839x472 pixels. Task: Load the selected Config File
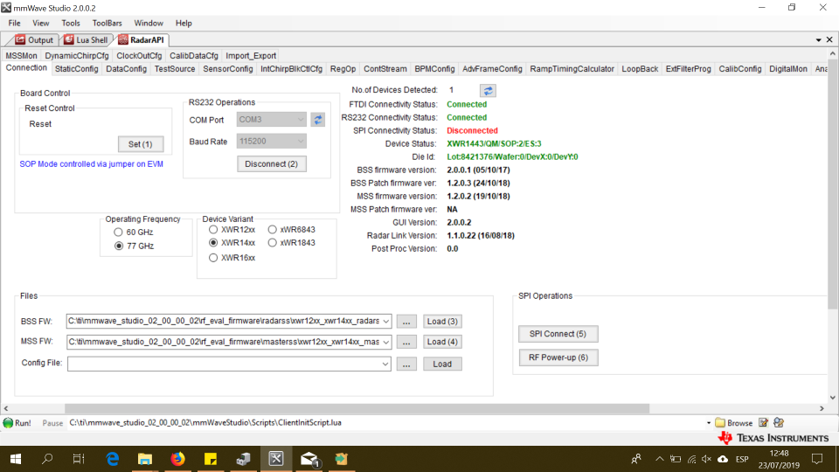[442, 364]
